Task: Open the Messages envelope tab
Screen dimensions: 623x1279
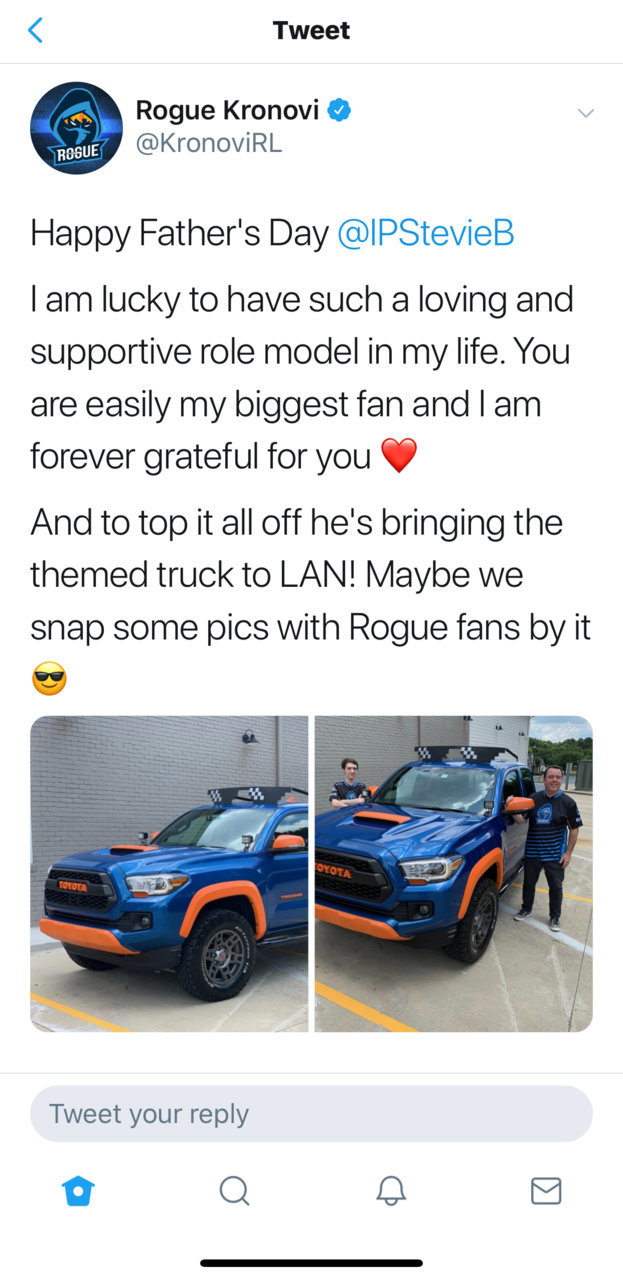Action: click(x=546, y=1190)
